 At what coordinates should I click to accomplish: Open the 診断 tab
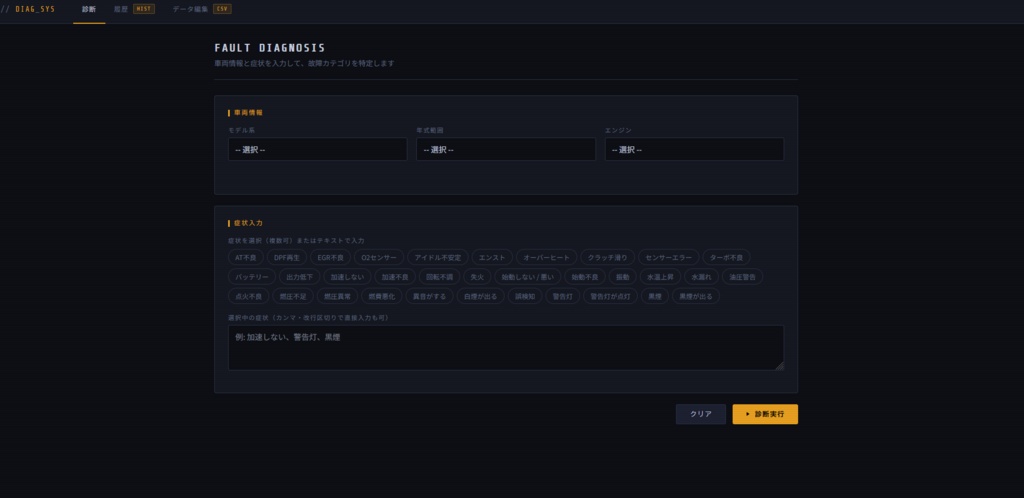(89, 9)
